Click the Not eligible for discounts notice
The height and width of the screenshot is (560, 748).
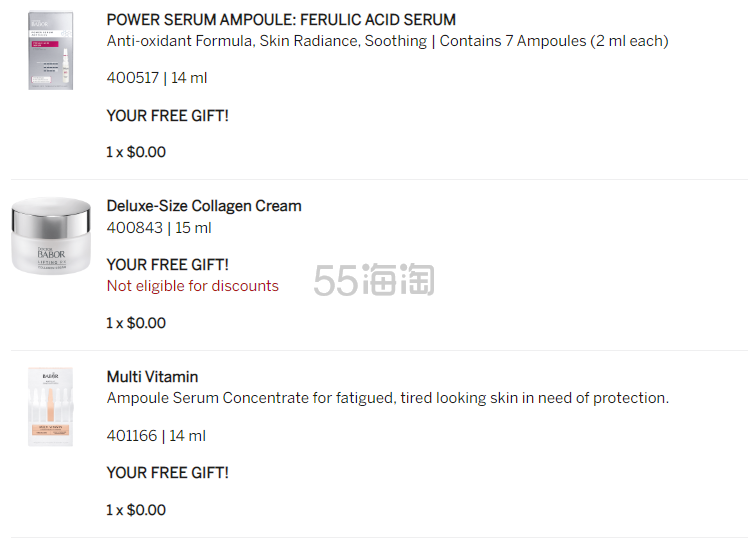(192, 286)
